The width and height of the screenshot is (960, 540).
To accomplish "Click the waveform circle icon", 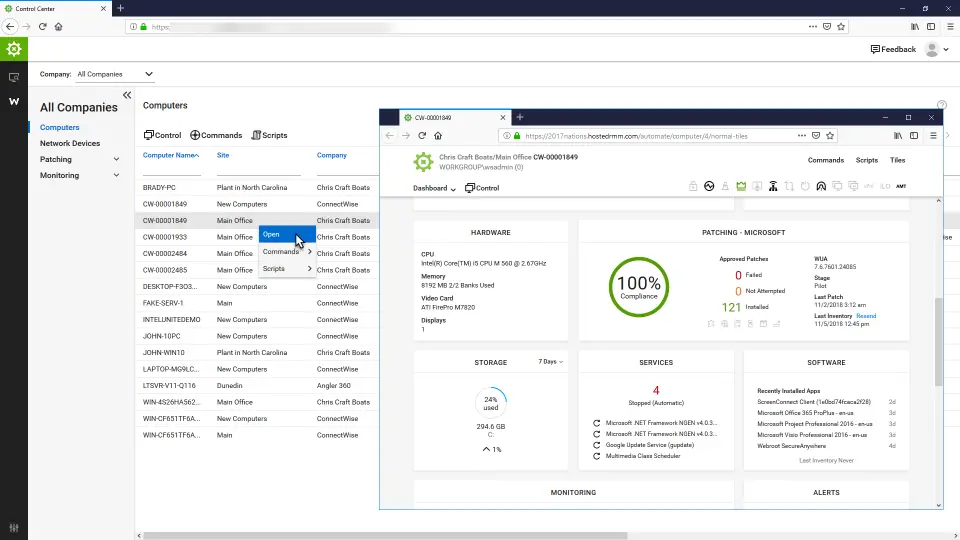I will [709, 186].
